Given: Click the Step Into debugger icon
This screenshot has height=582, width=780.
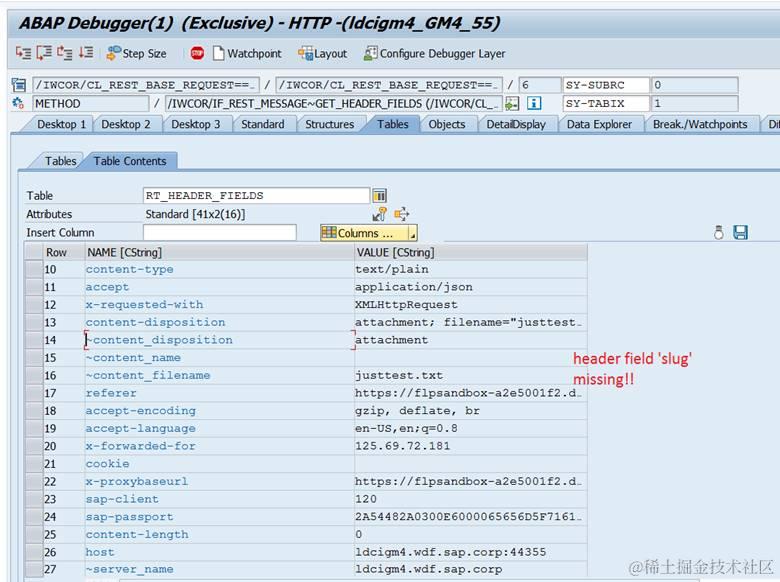Looking at the screenshot, I should (x=23, y=53).
